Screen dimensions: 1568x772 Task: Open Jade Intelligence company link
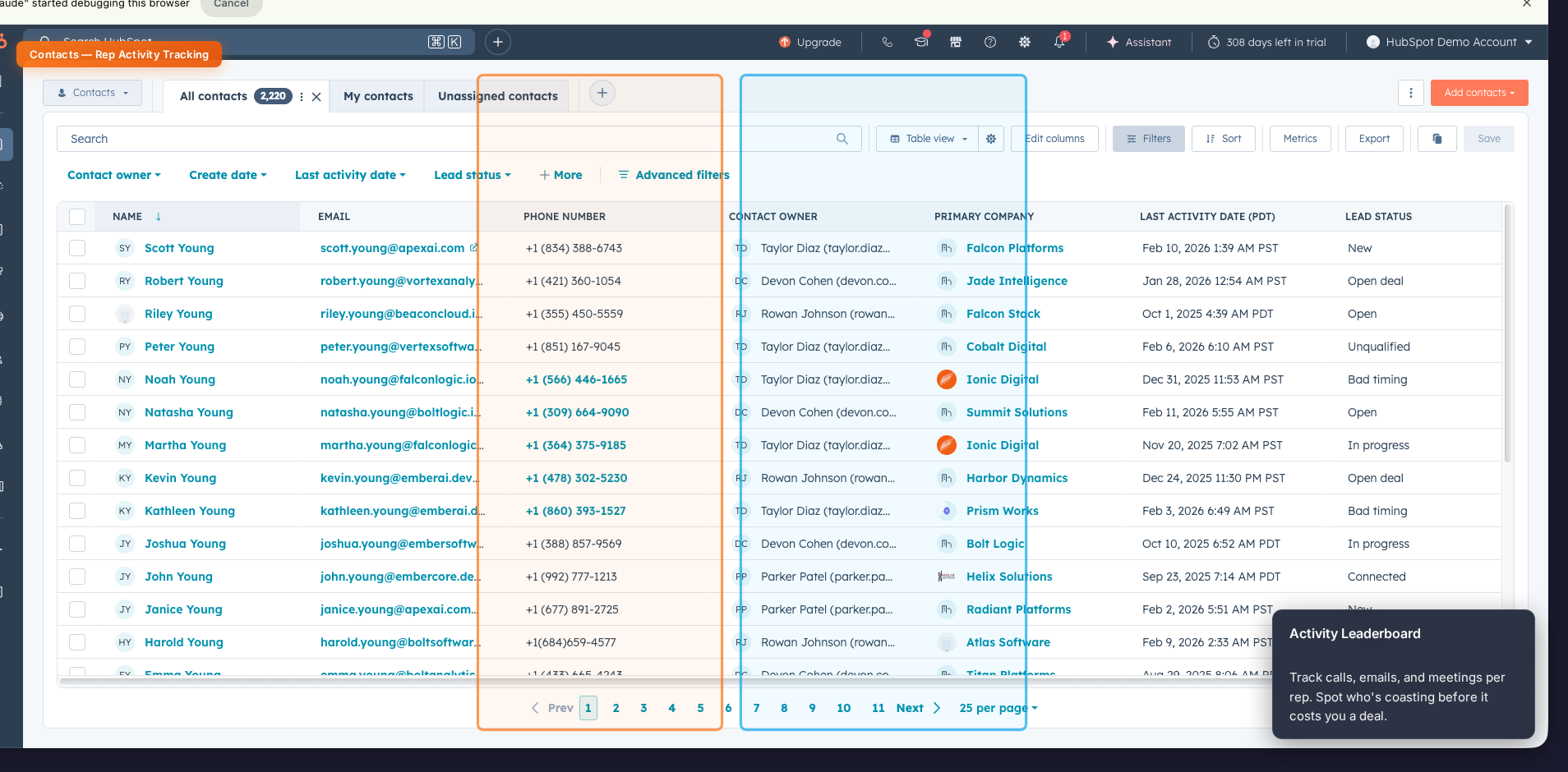tap(1017, 281)
